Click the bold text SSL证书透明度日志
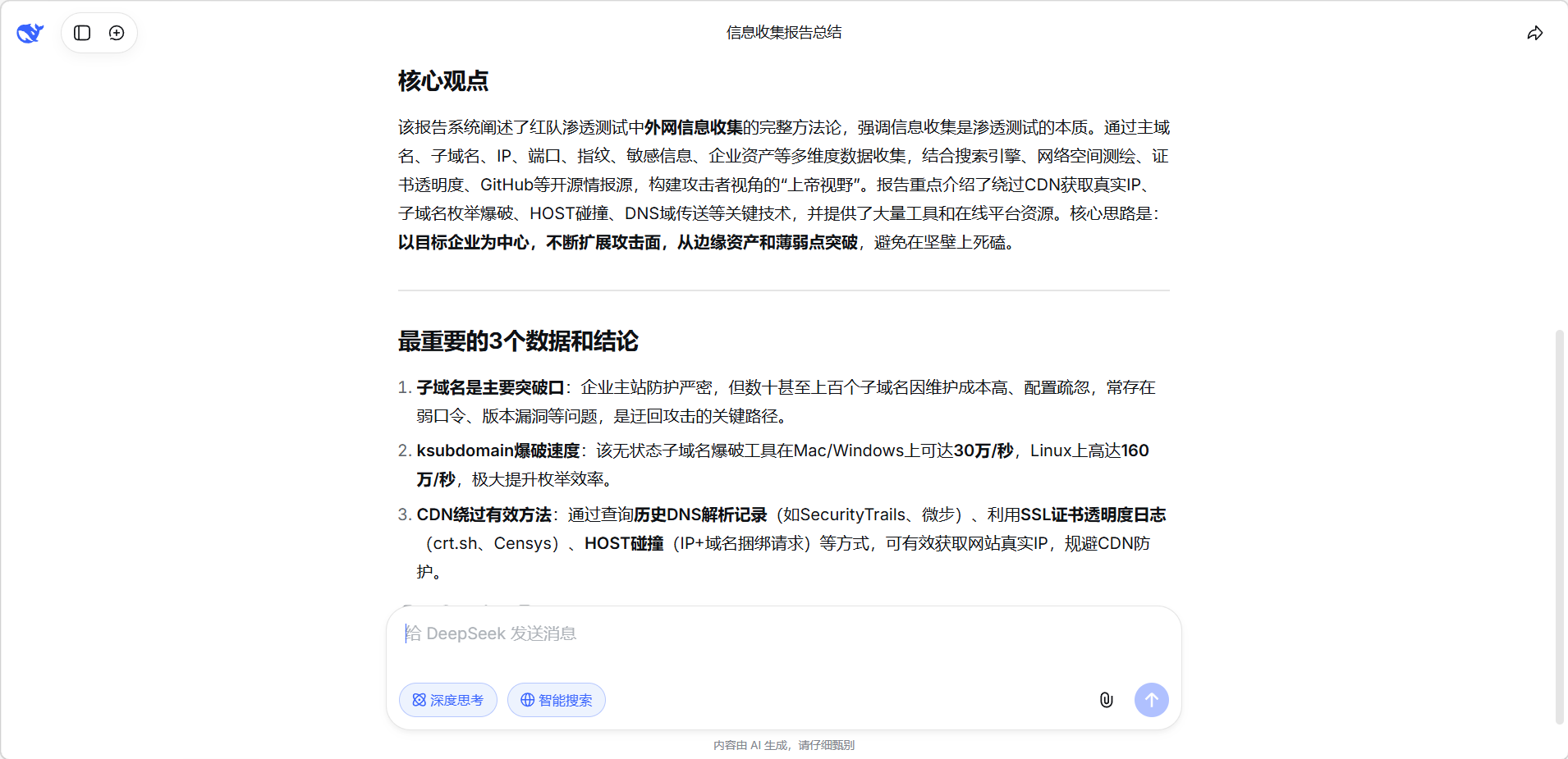 click(1093, 514)
